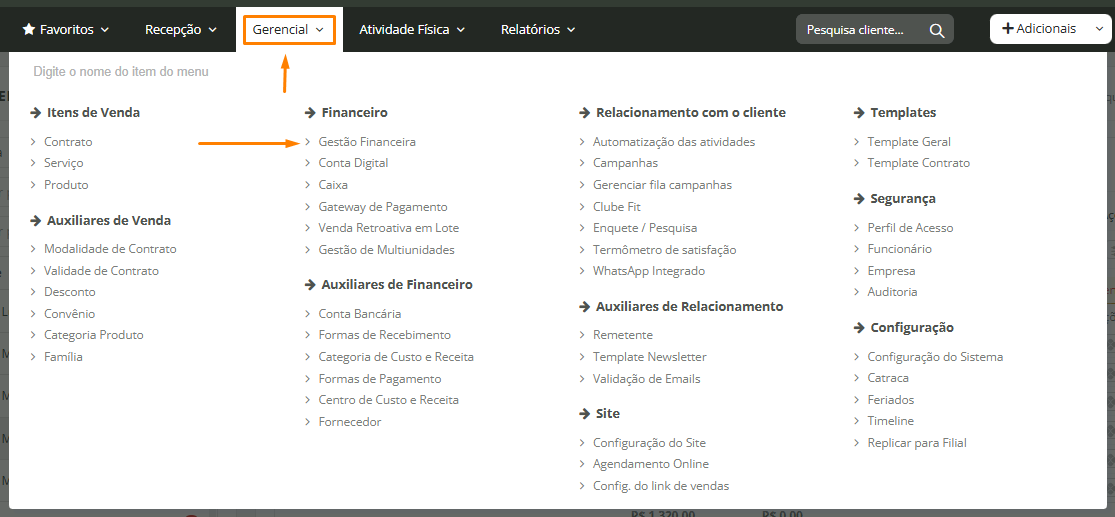Open the Timeline item

click(891, 421)
